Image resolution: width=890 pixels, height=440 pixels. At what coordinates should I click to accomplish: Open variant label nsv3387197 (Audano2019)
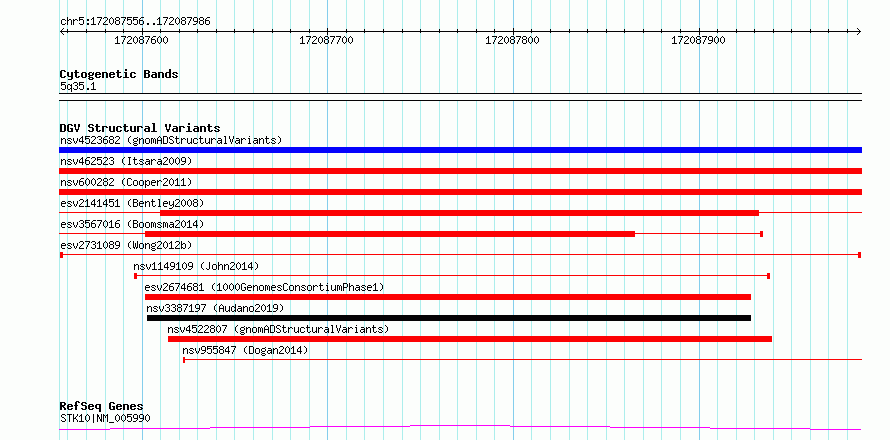coord(215,308)
